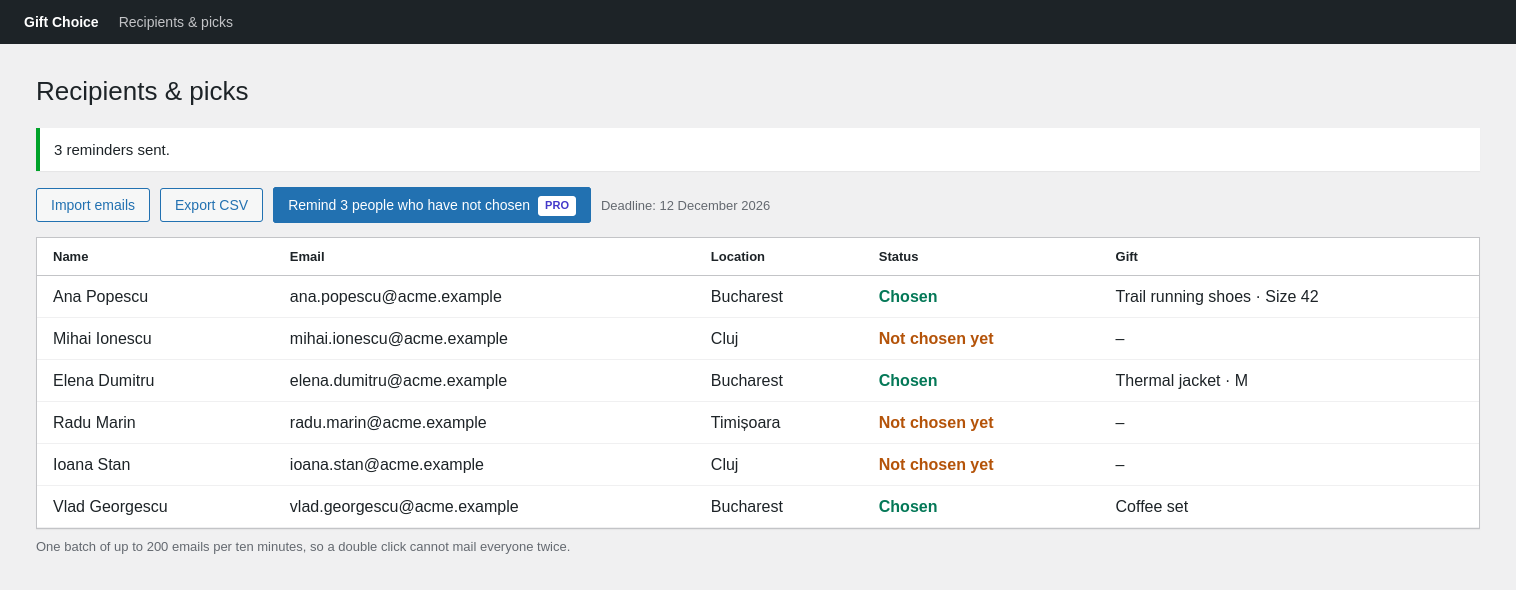Image resolution: width=1516 pixels, height=590 pixels.
Task: Click Ioana Stan's Not chosen yet status
Action: tap(936, 465)
